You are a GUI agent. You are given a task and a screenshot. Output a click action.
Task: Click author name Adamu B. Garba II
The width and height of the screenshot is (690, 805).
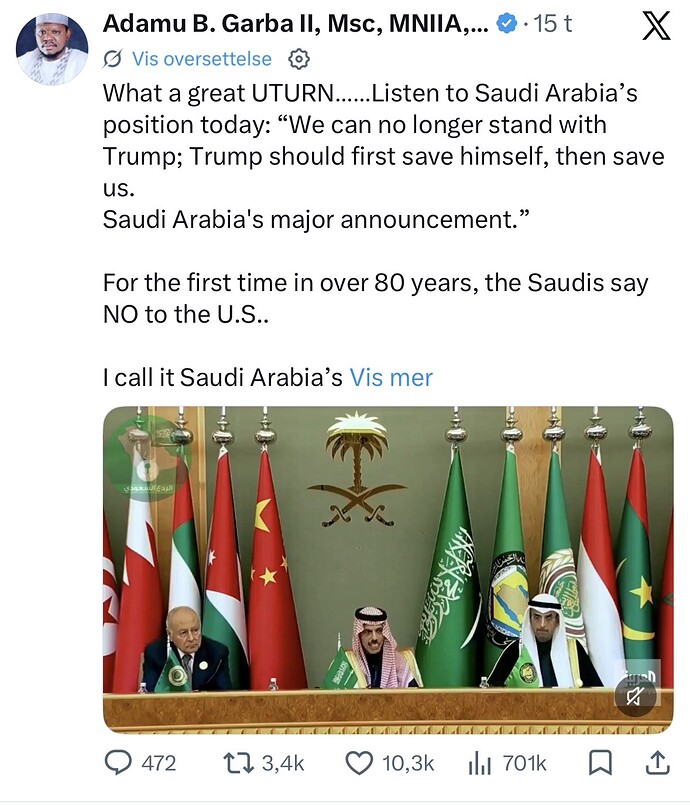[296, 24]
